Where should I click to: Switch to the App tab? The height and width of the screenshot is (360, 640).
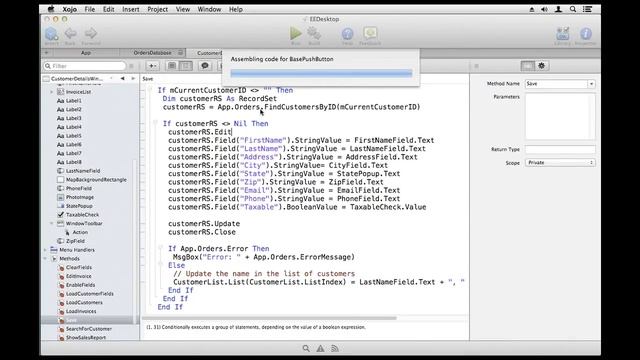[86, 53]
